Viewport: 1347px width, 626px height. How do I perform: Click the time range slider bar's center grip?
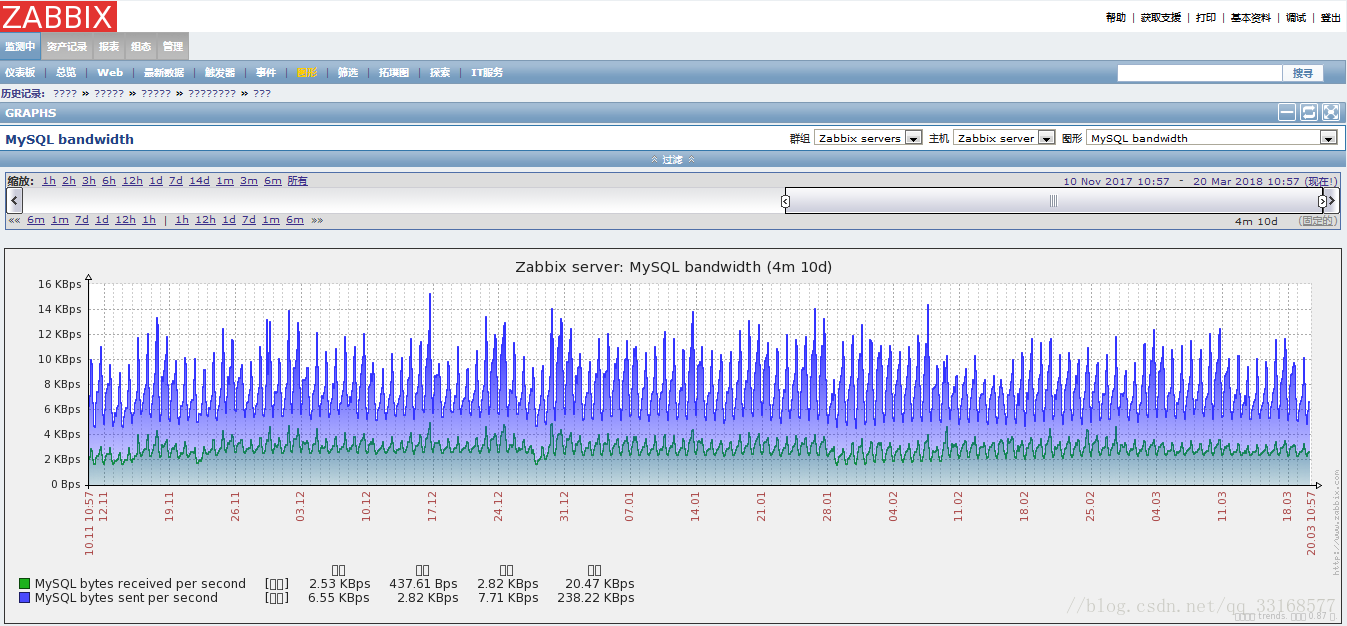[x=1053, y=201]
